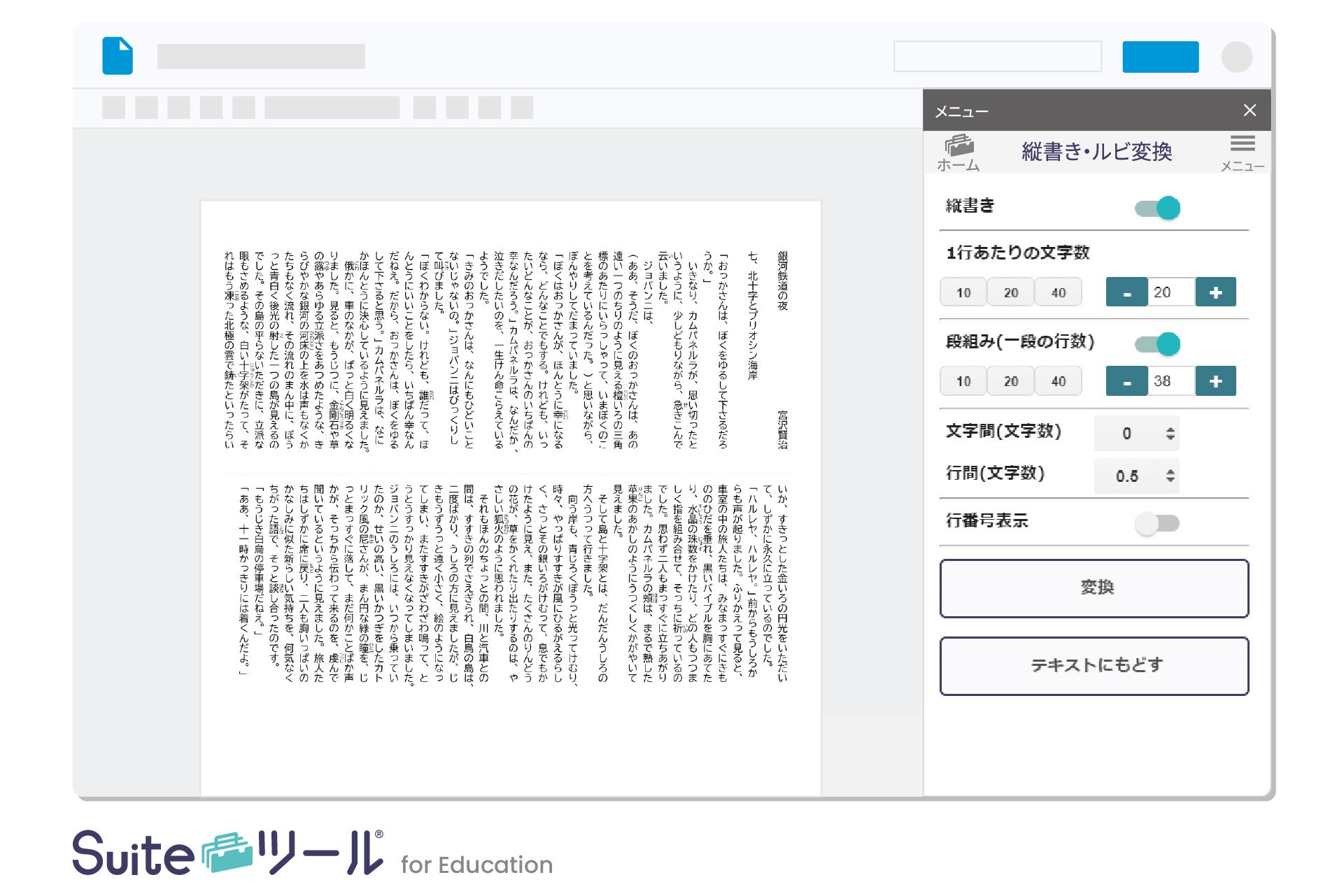Click the home briefcase icon
Viewport: 1344px width, 896px height.
pyautogui.click(x=959, y=146)
